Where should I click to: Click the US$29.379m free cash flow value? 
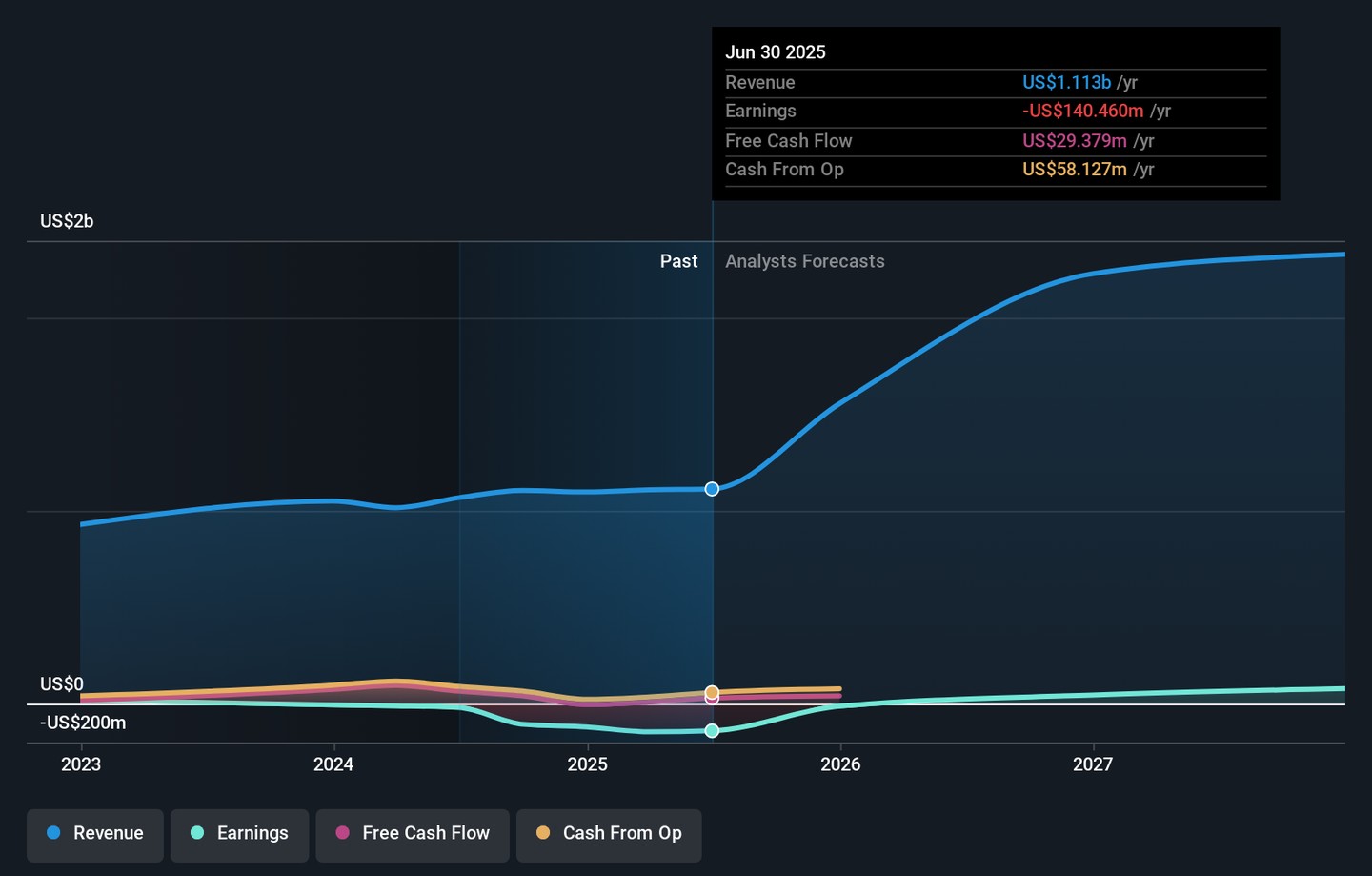click(x=1074, y=141)
